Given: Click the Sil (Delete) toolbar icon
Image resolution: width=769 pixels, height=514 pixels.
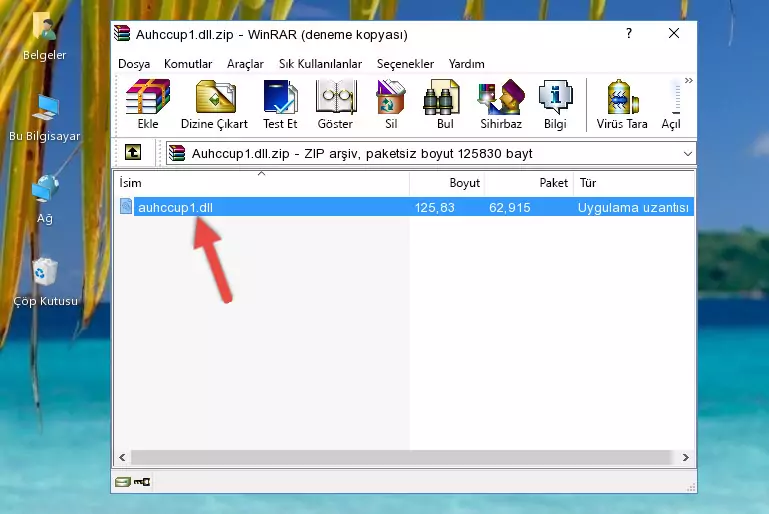Looking at the screenshot, I should (x=391, y=104).
